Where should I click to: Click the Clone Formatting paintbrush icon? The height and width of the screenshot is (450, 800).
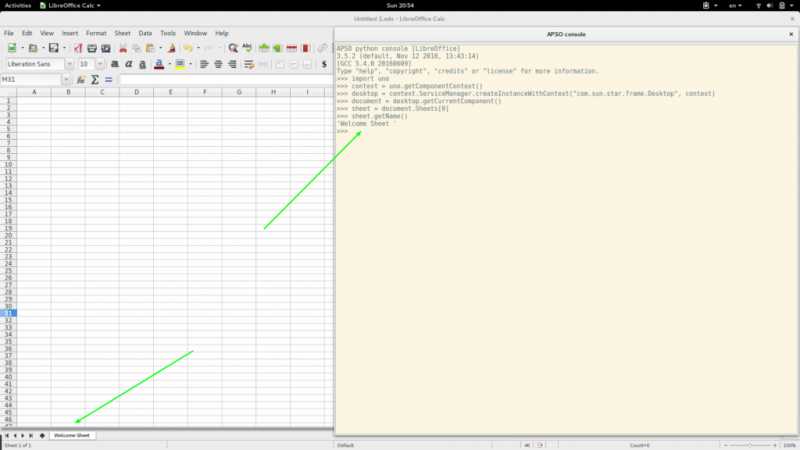172,48
